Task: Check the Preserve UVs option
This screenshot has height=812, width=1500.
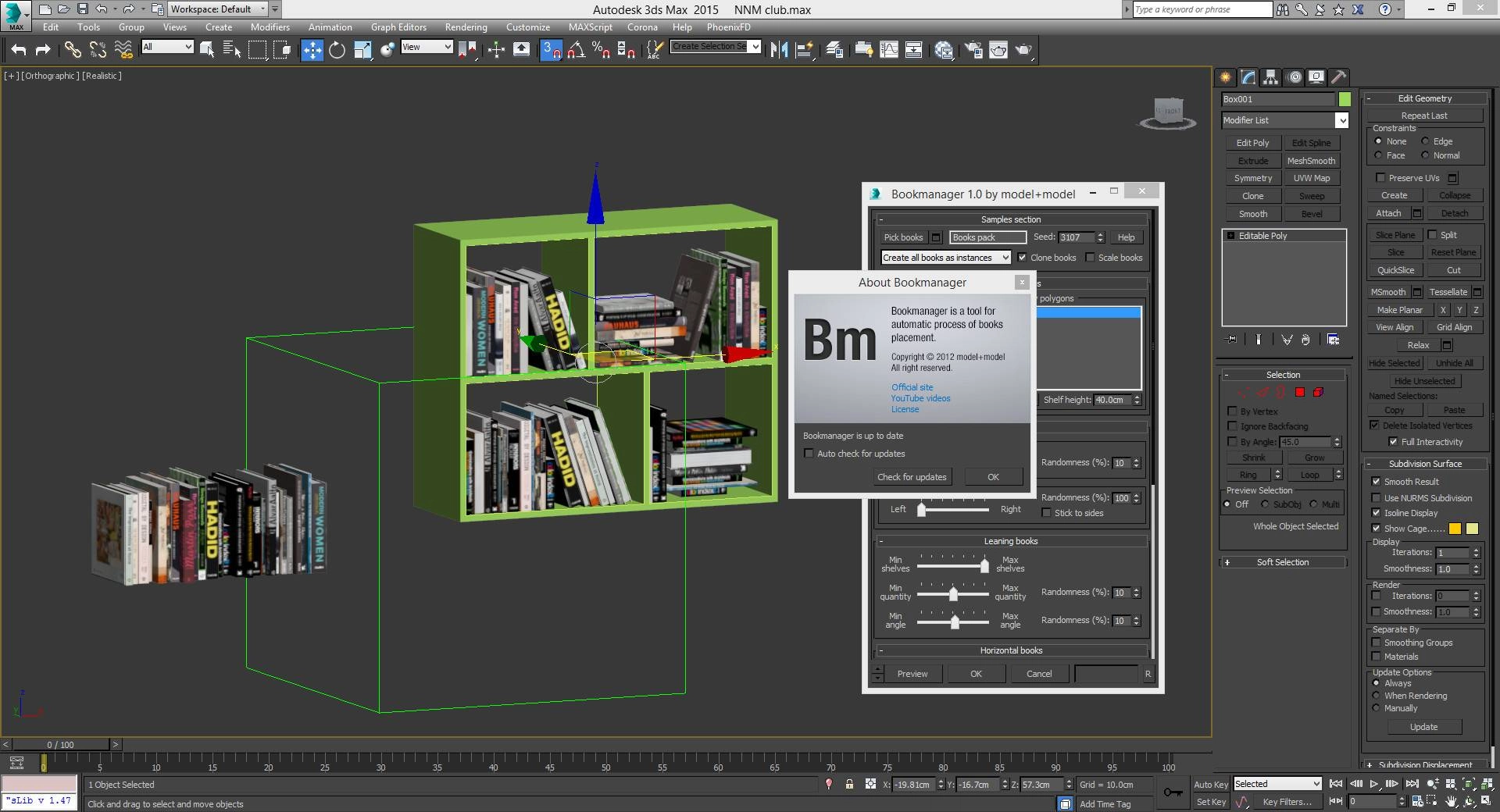Action: pyautogui.click(x=1380, y=178)
